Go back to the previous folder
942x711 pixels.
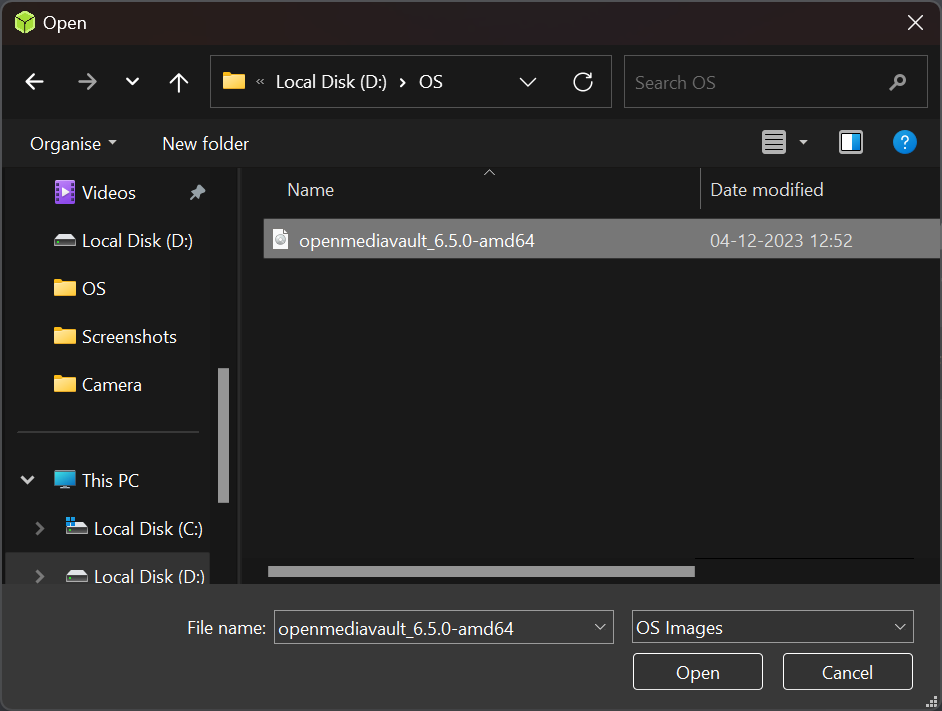tap(35, 82)
